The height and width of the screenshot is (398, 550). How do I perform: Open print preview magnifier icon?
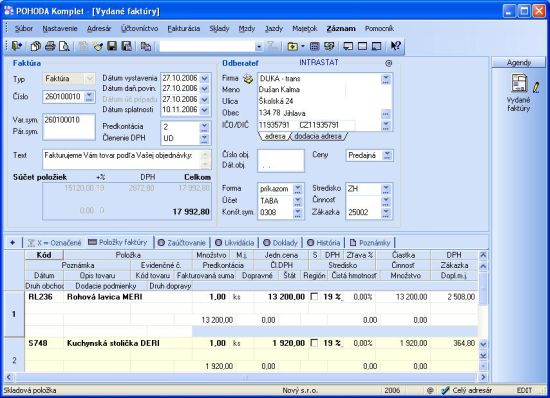pyautogui.click(x=65, y=46)
